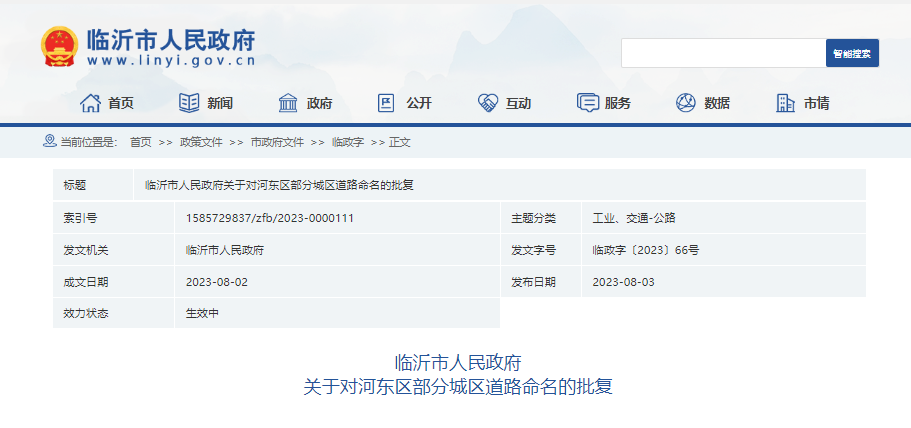Click the 工业、交通-公路 category value
The image size is (911, 428).
pyautogui.click(x=634, y=218)
